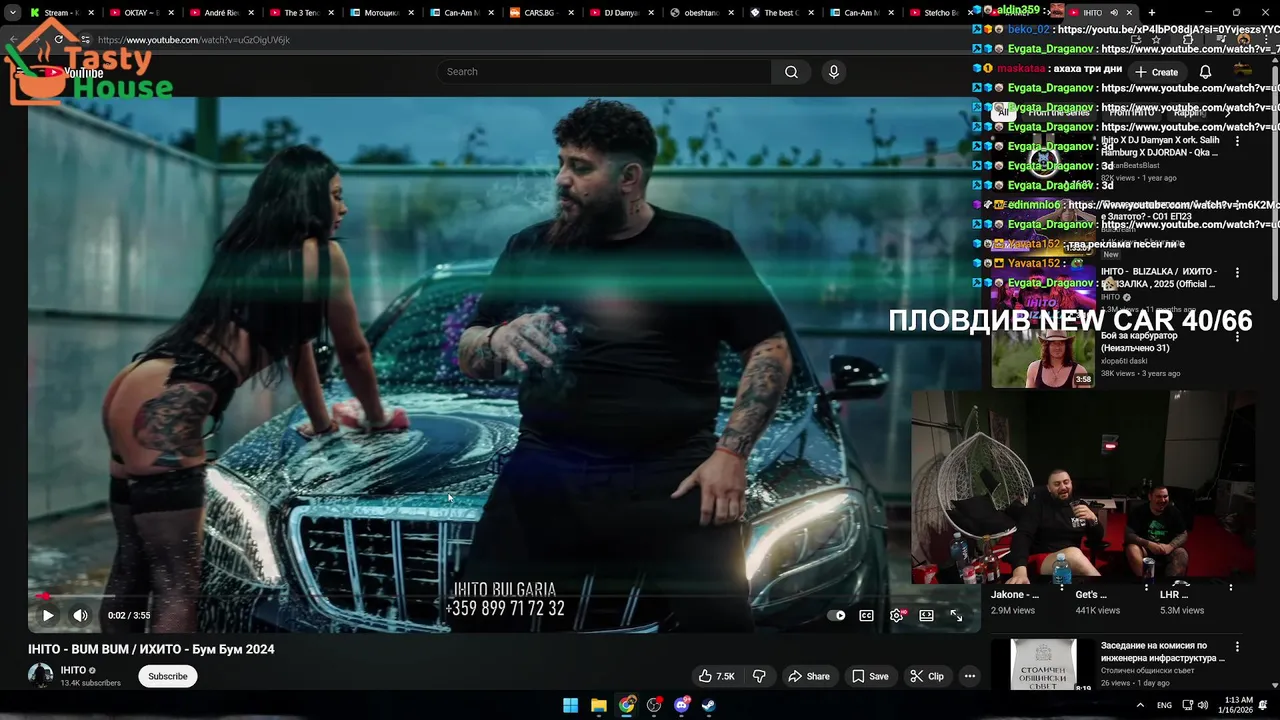Open the Бой за карбуратор thumbnail
Viewport: 1280px width, 720px height.
pyautogui.click(x=1043, y=358)
